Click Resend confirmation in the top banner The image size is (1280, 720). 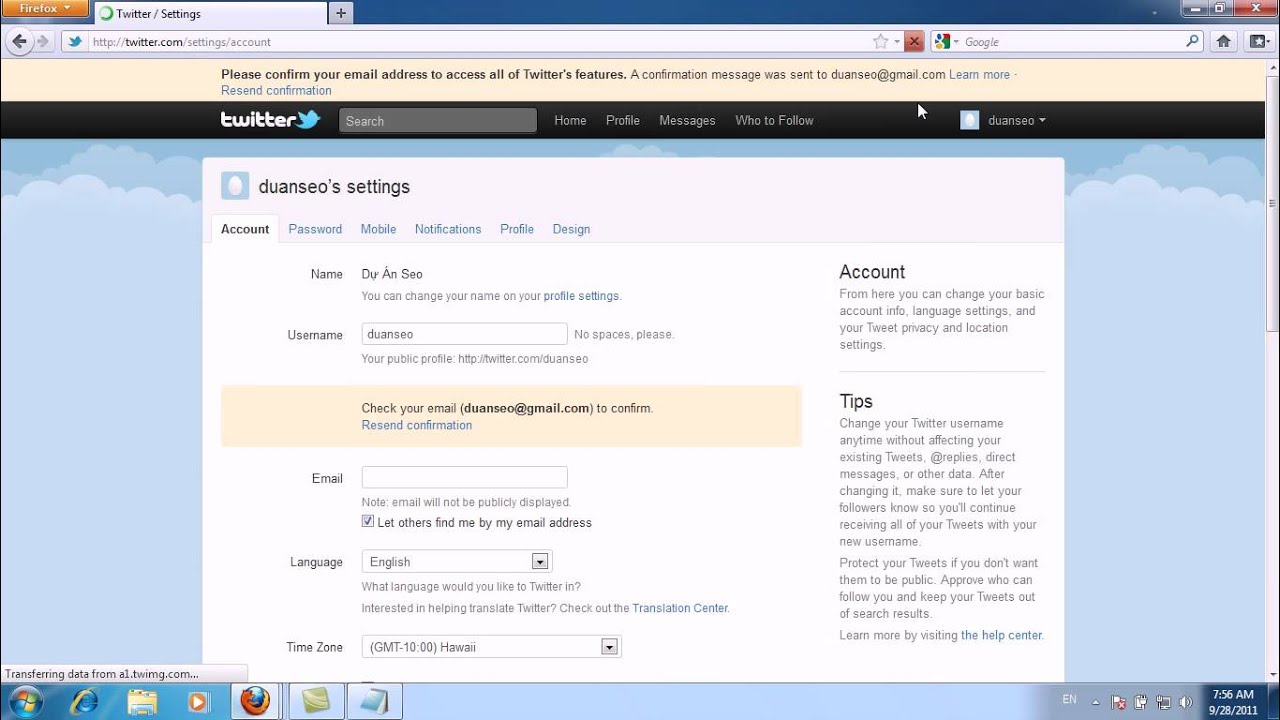click(x=276, y=90)
